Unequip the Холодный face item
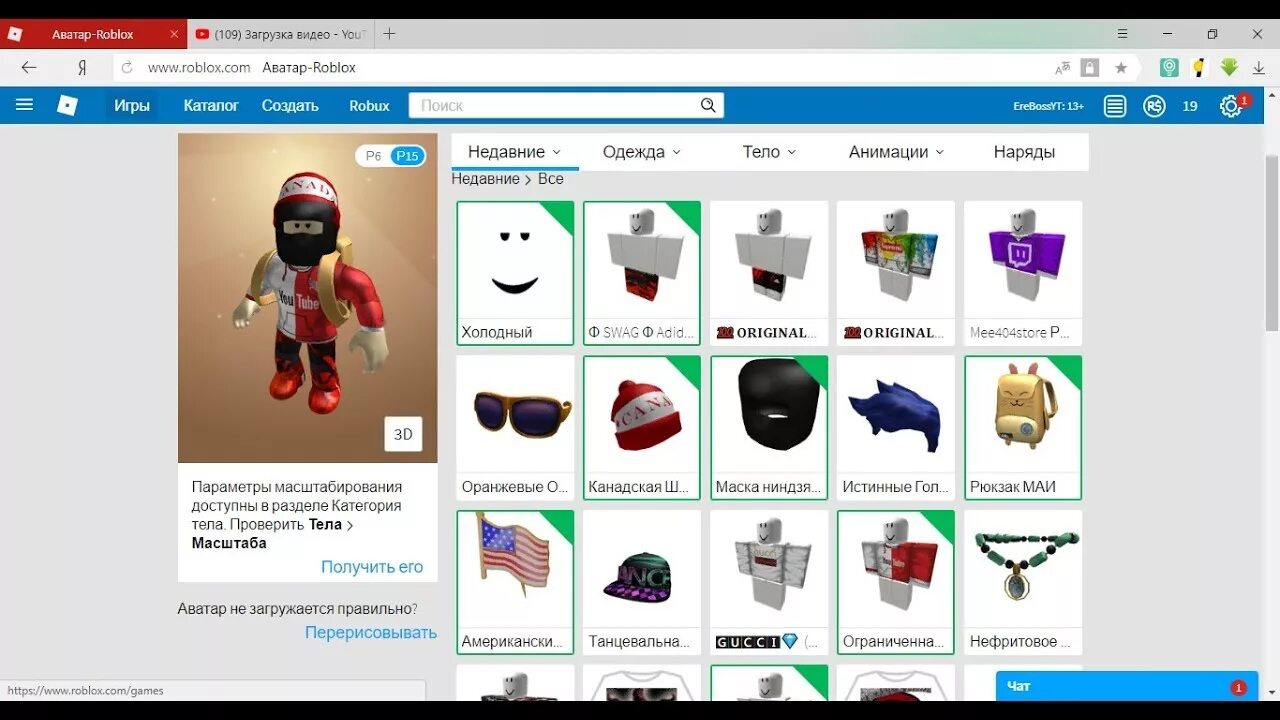This screenshot has height=720, width=1280. click(515, 273)
